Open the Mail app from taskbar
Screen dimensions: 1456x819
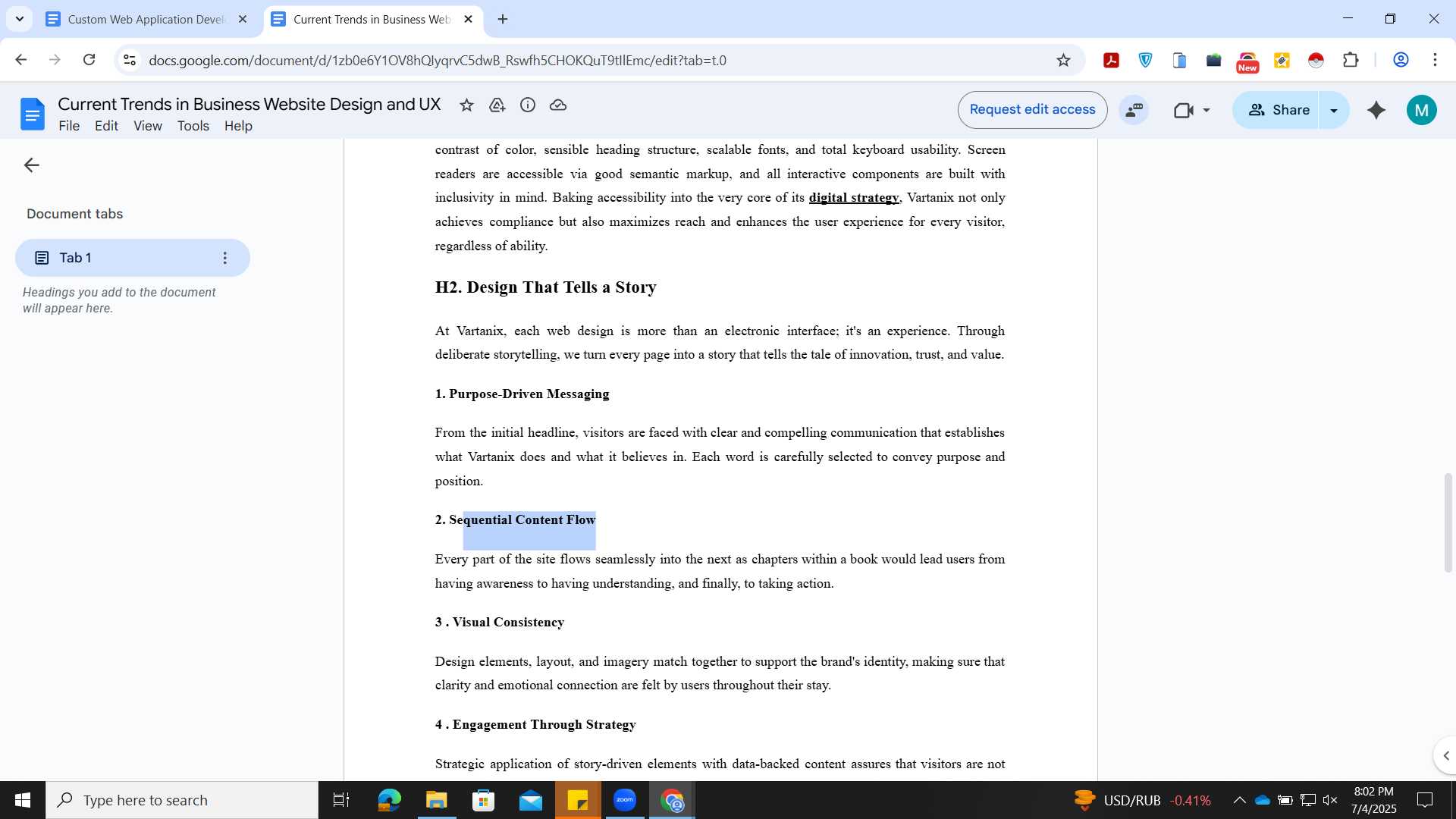pyautogui.click(x=531, y=800)
